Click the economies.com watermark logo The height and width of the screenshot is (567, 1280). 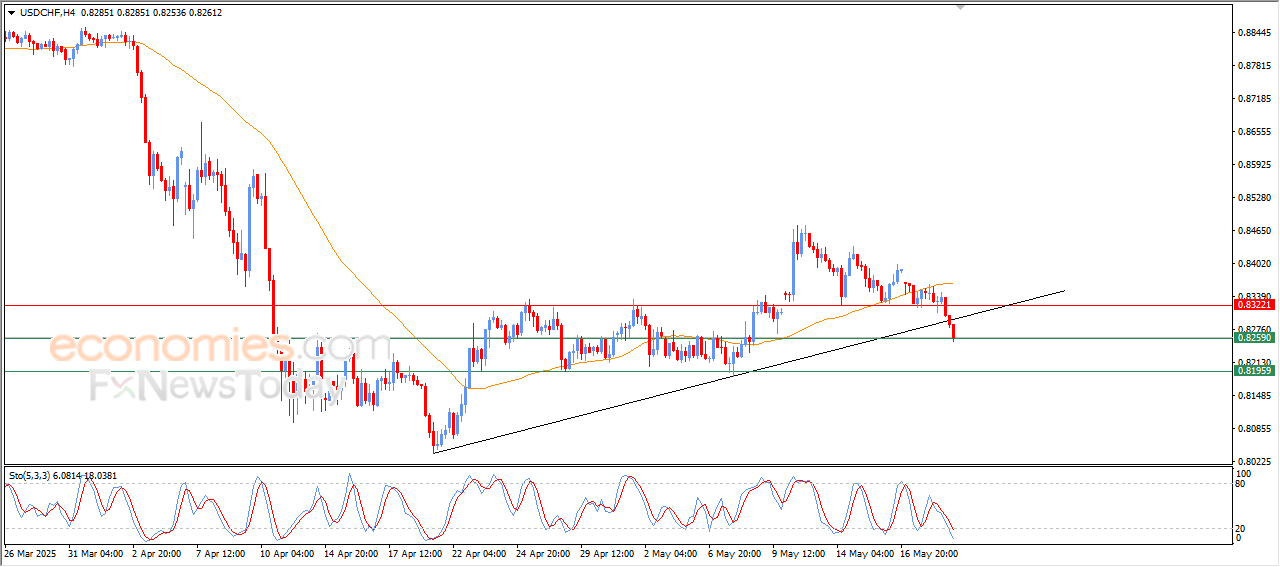[x=205, y=347]
